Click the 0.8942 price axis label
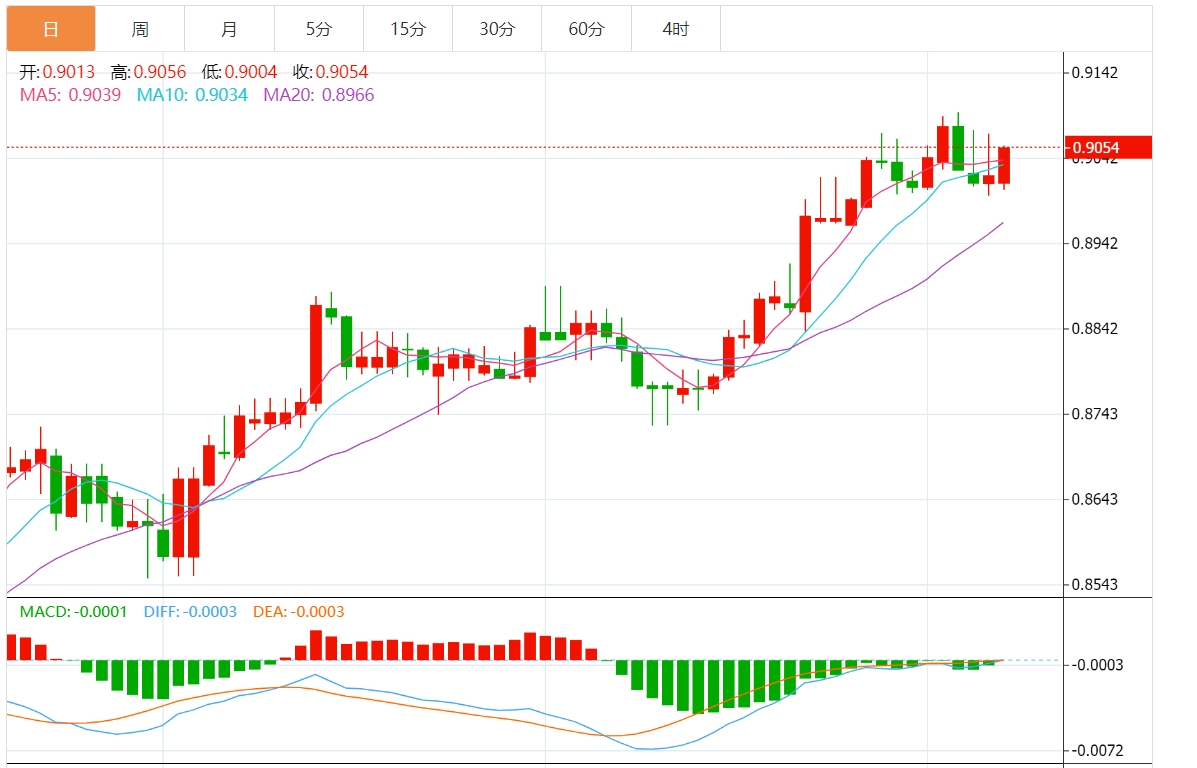This screenshot has height=768, width=1197. point(1095,244)
